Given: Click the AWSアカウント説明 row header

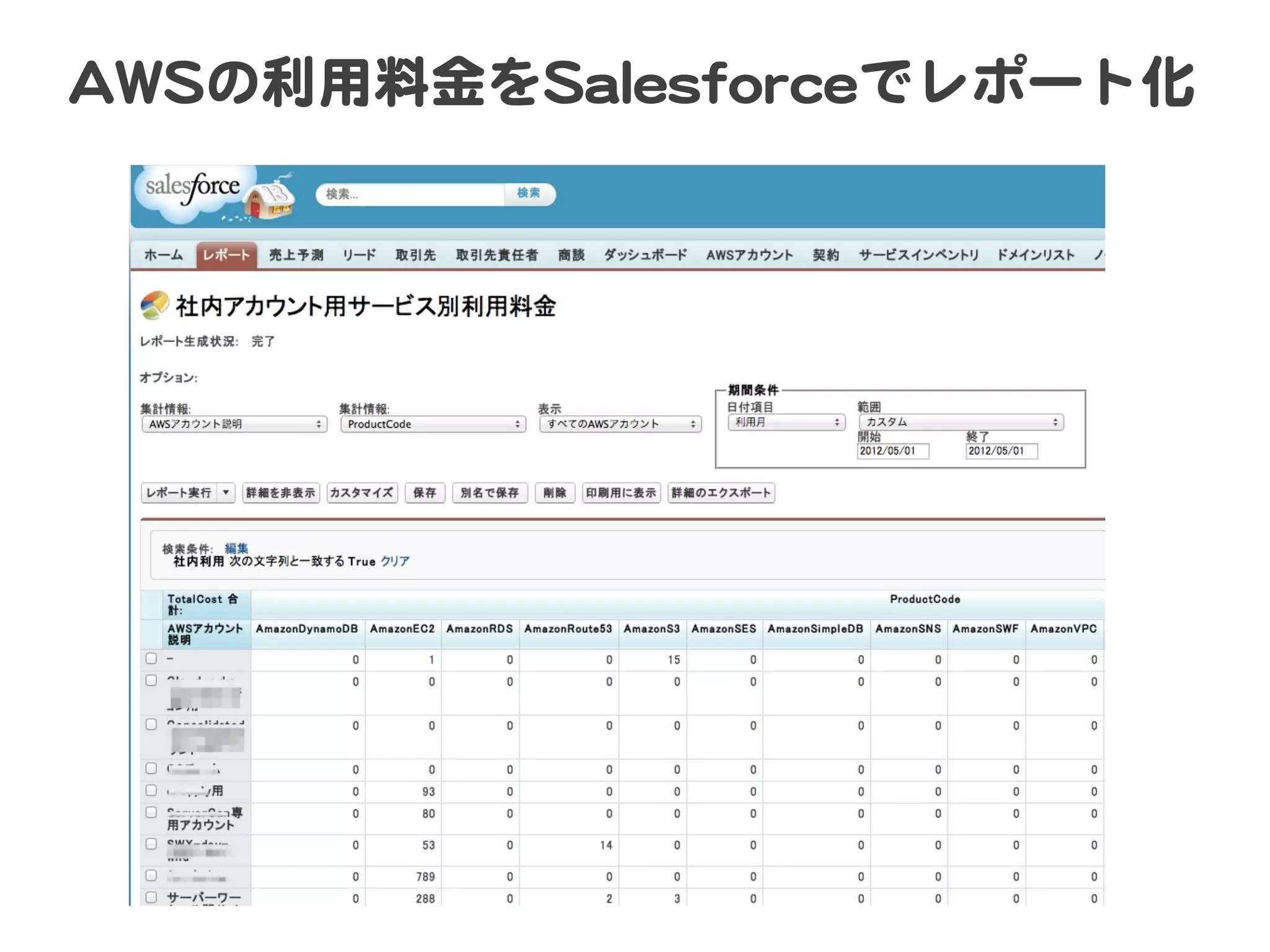Looking at the screenshot, I should pyautogui.click(x=205, y=634).
